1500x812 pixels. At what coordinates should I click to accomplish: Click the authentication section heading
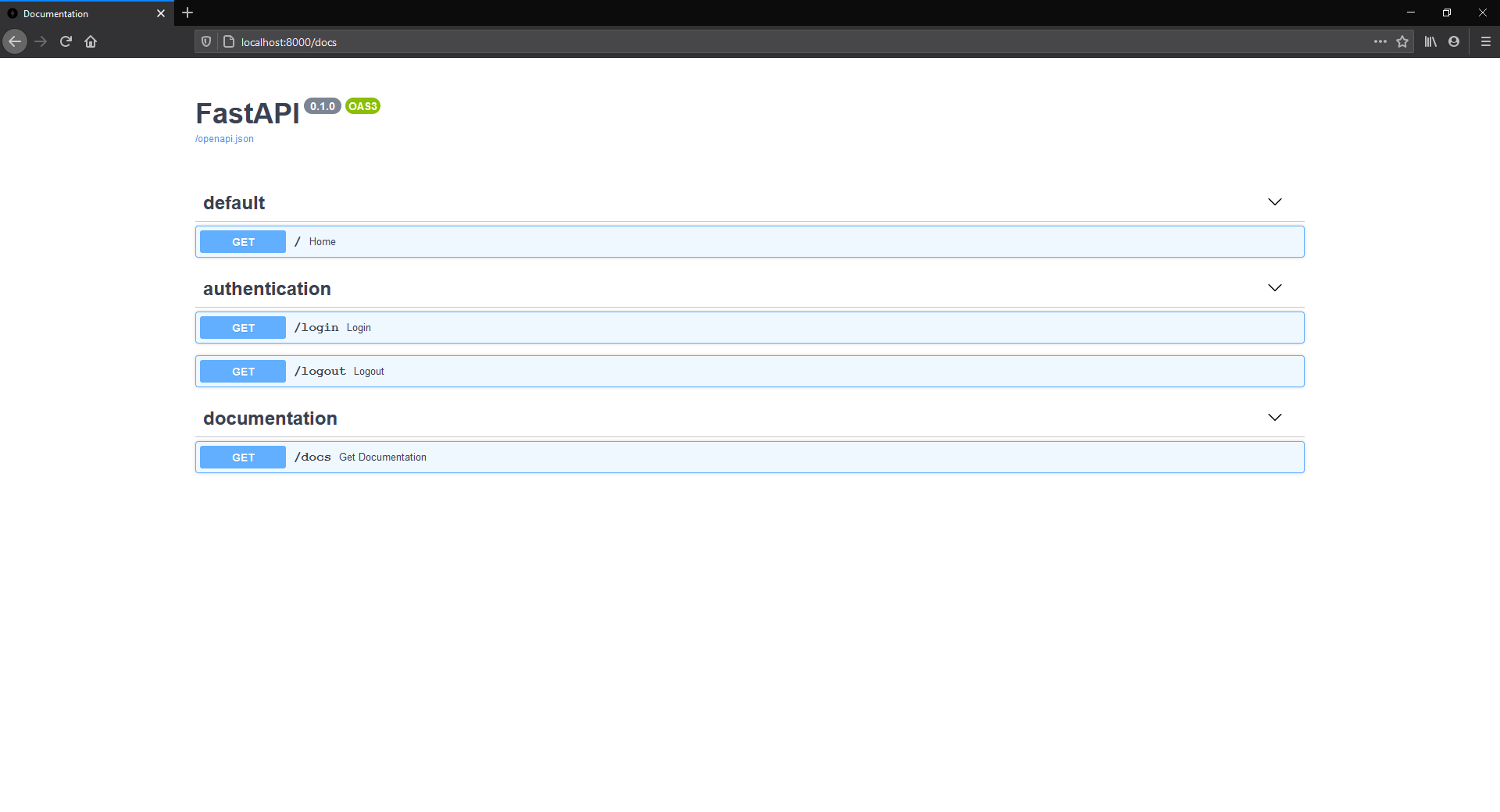click(x=267, y=289)
